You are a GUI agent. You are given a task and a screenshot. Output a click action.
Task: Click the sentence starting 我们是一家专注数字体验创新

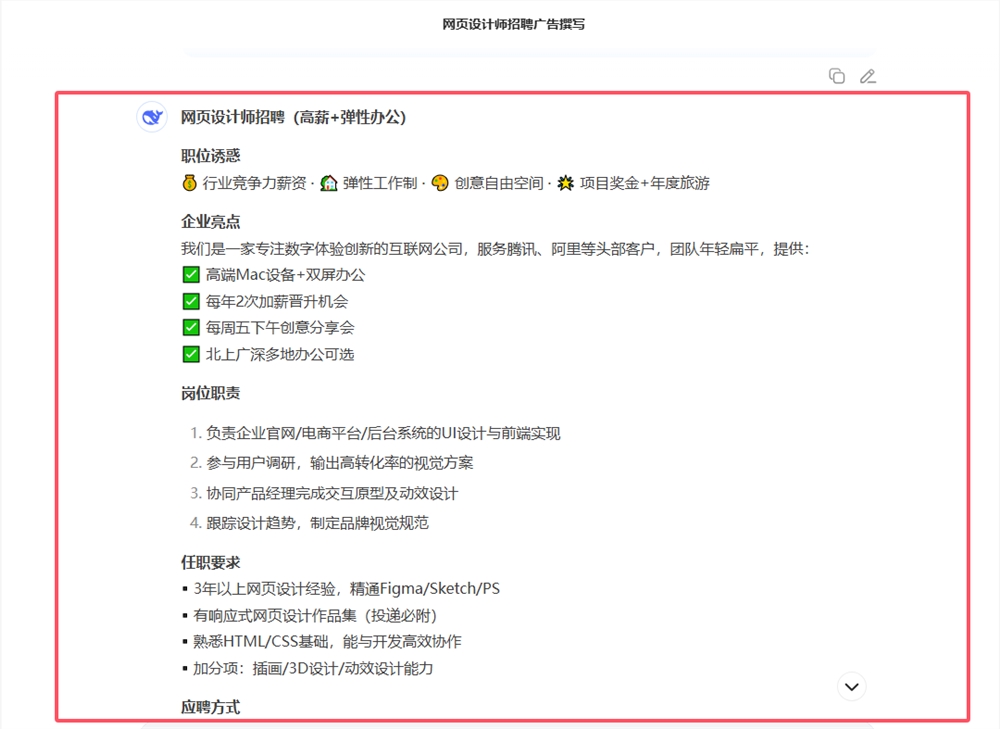(x=495, y=249)
